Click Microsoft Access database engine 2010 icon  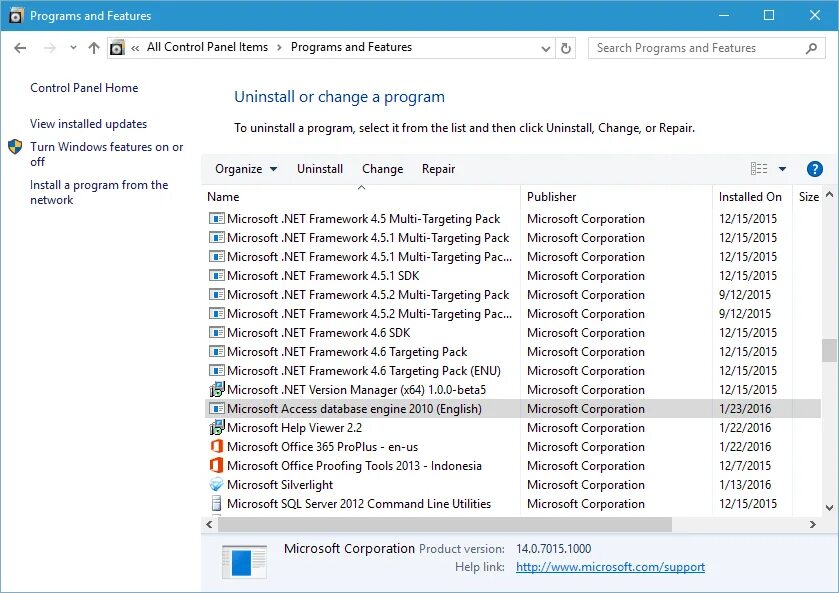216,409
